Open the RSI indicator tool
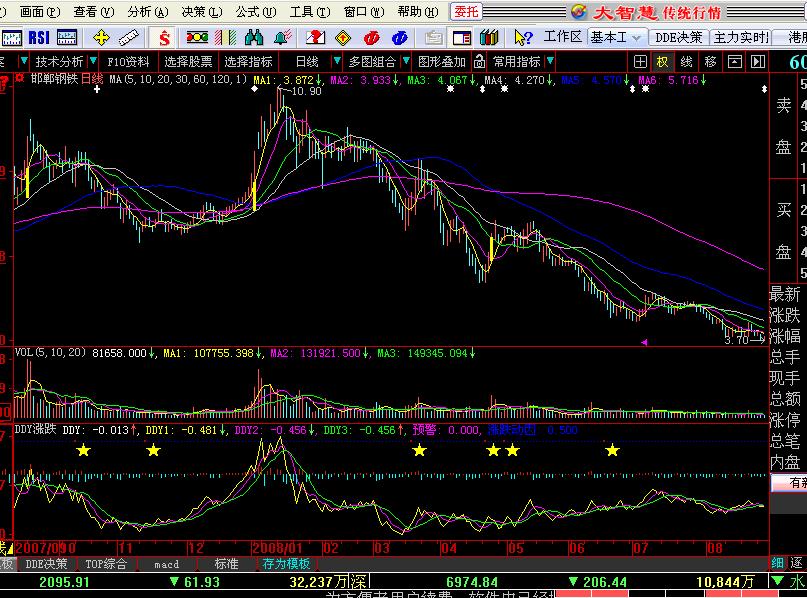The image size is (807, 598). pos(39,38)
